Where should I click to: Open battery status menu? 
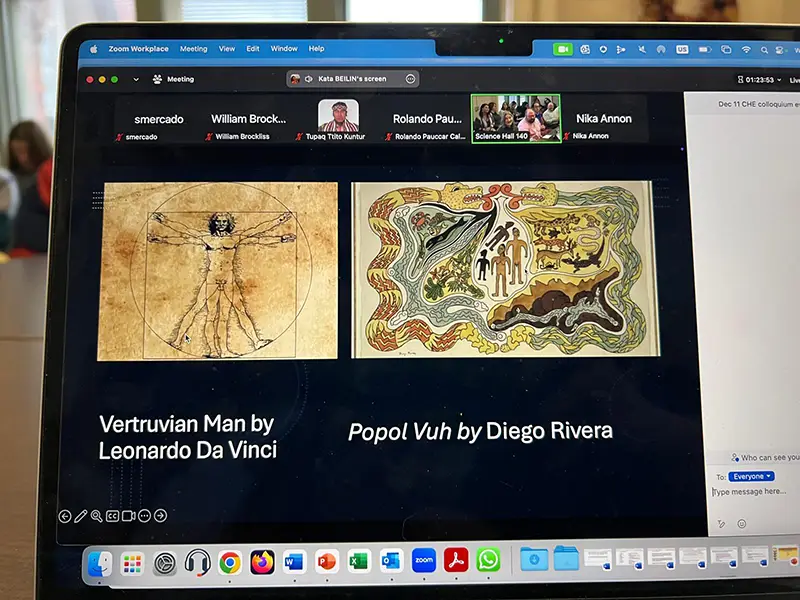click(x=705, y=49)
